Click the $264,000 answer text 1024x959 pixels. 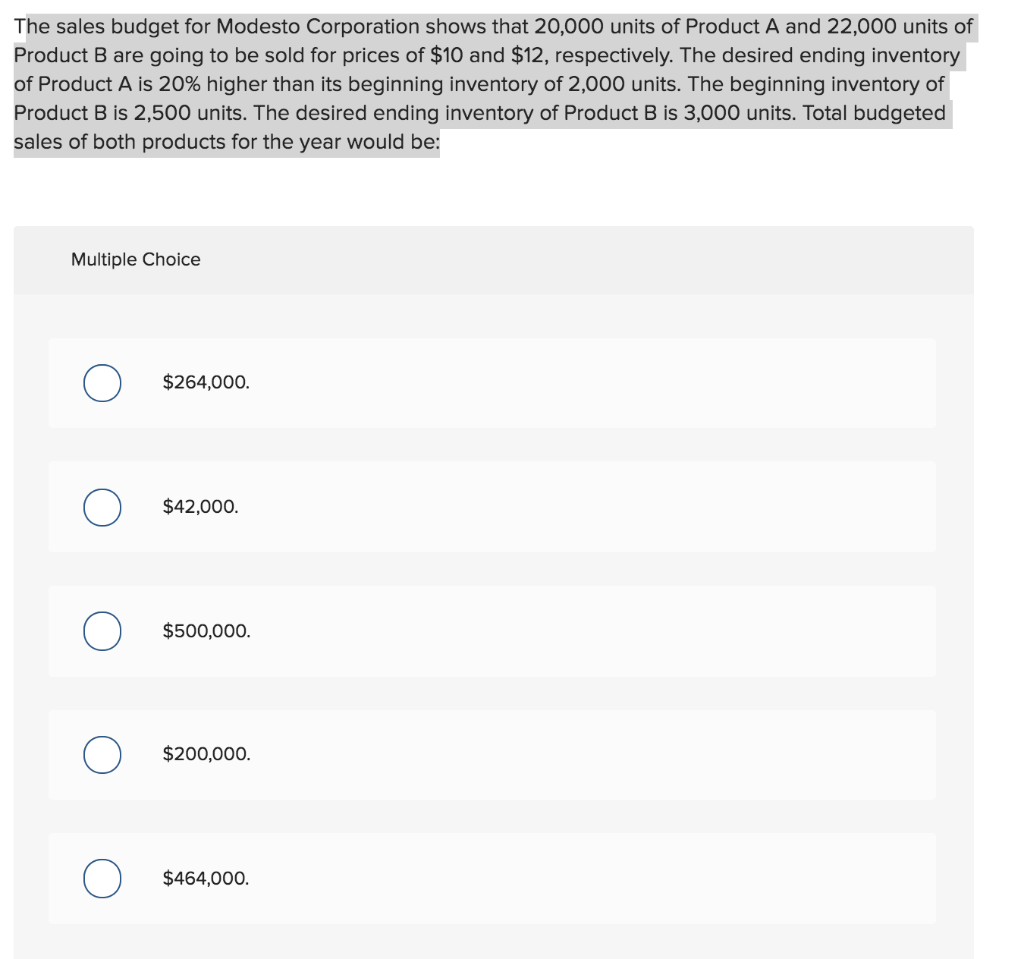click(204, 381)
